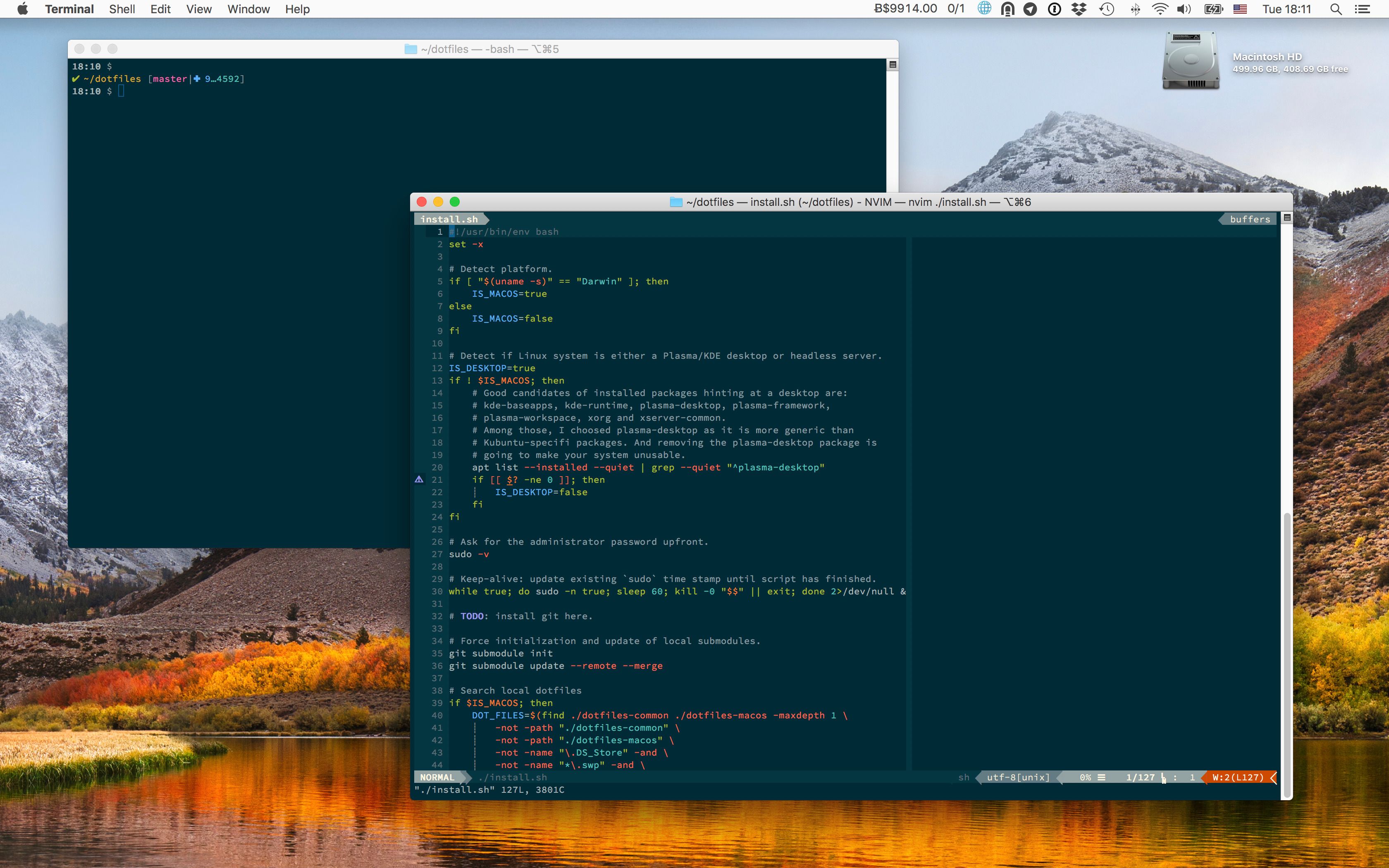Open the Macintosh HD drive icon

(x=1191, y=60)
